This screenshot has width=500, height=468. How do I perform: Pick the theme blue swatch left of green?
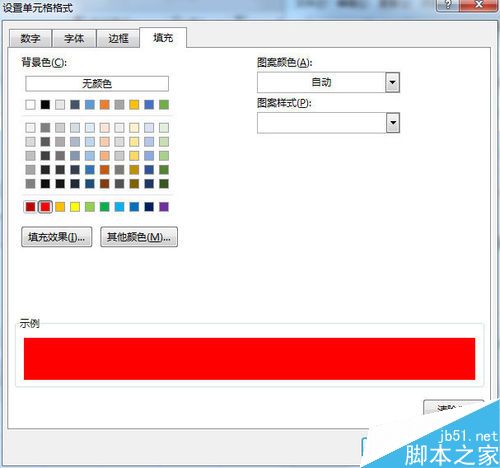(x=149, y=105)
